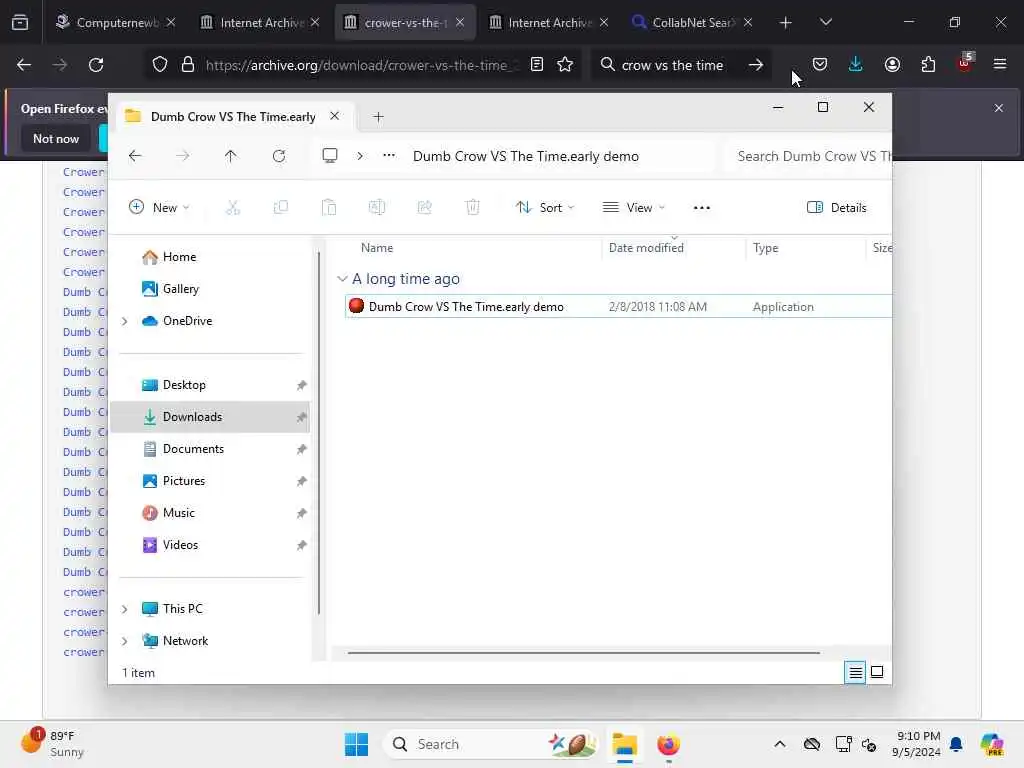Screen dimensions: 1024x768
Task: Sort by Date modified column
Action: point(646,248)
